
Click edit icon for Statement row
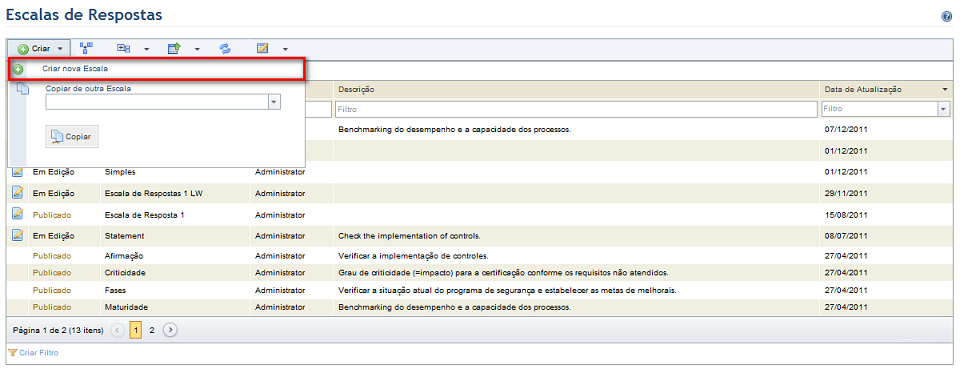tap(18, 235)
